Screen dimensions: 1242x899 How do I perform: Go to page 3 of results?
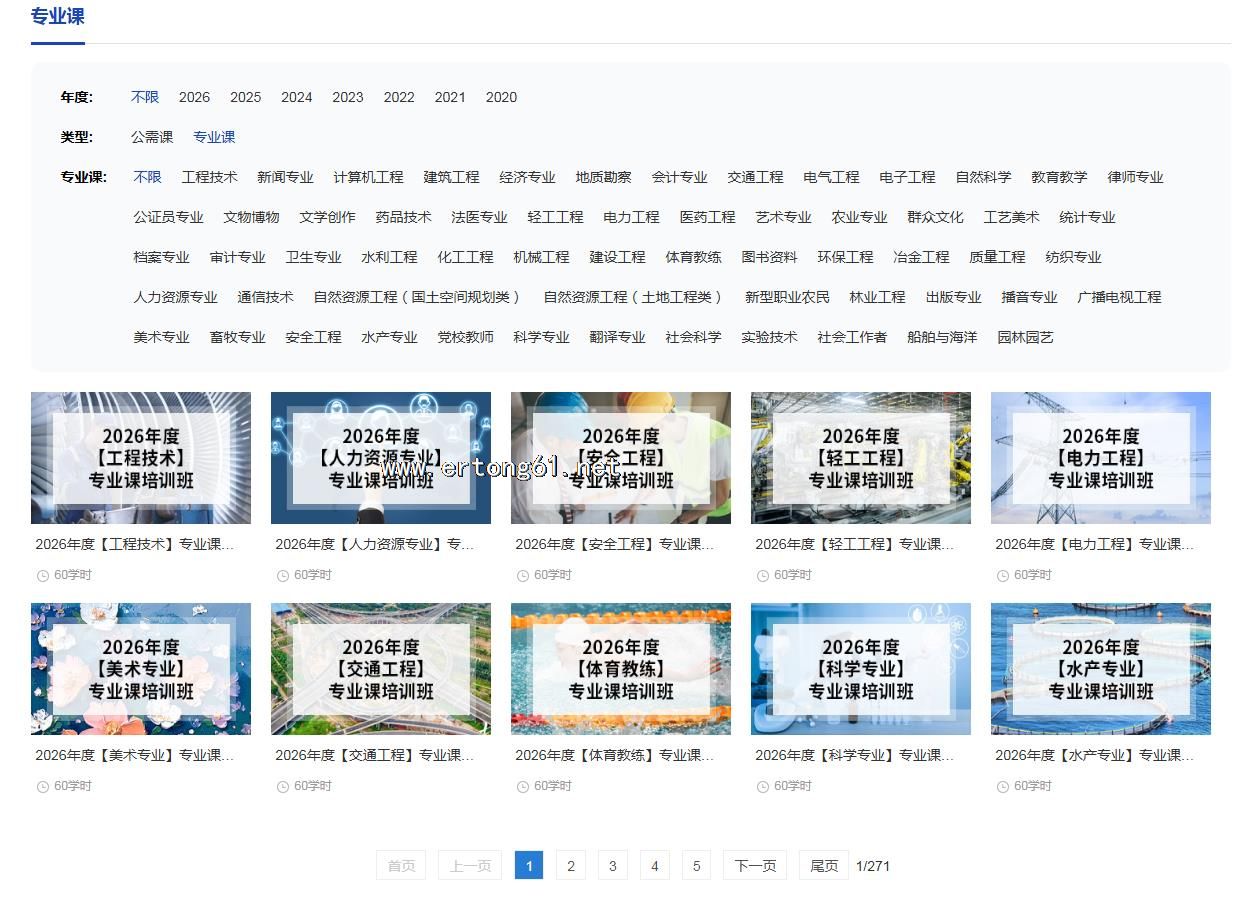(x=612, y=866)
